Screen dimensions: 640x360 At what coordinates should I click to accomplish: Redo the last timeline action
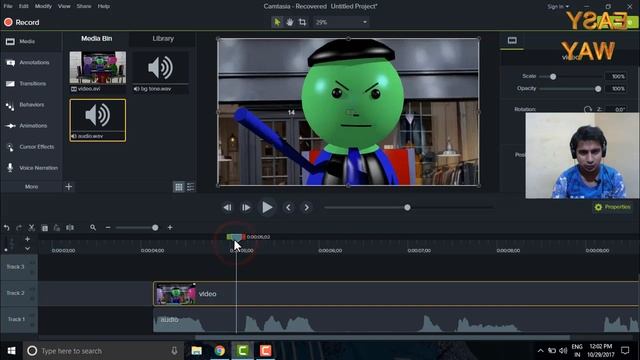pyautogui.click(x=19, y=228)
